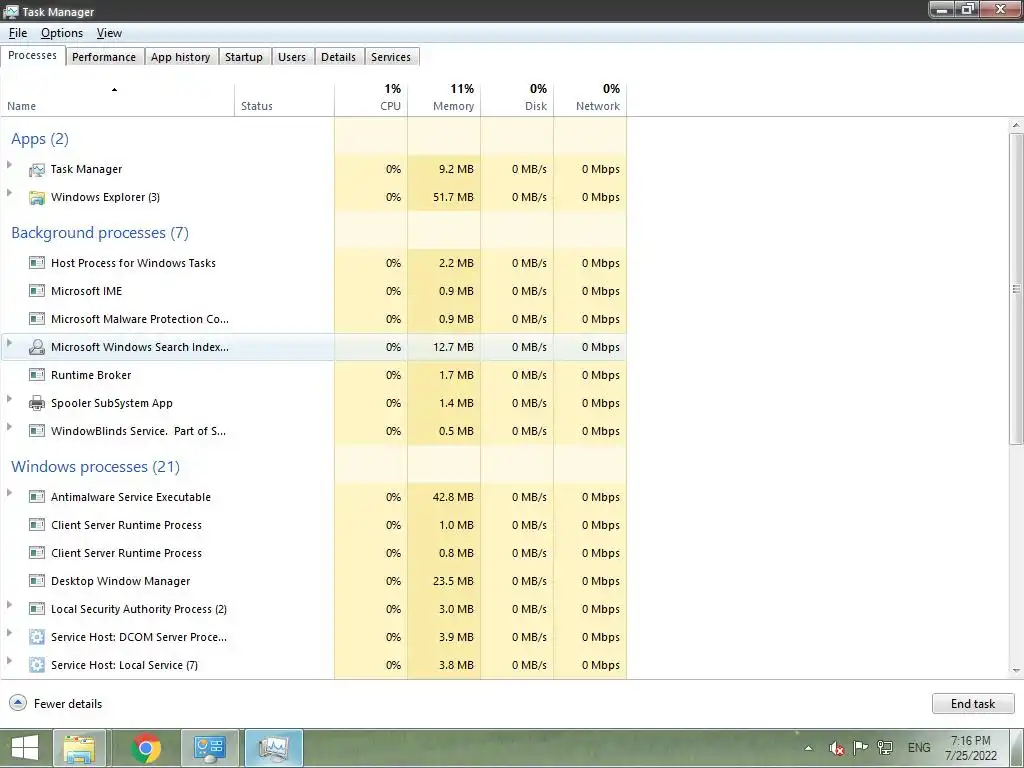Expand Service Host: Local Service (7) row
Screen dimensions: 1024x768
point(9,661)
